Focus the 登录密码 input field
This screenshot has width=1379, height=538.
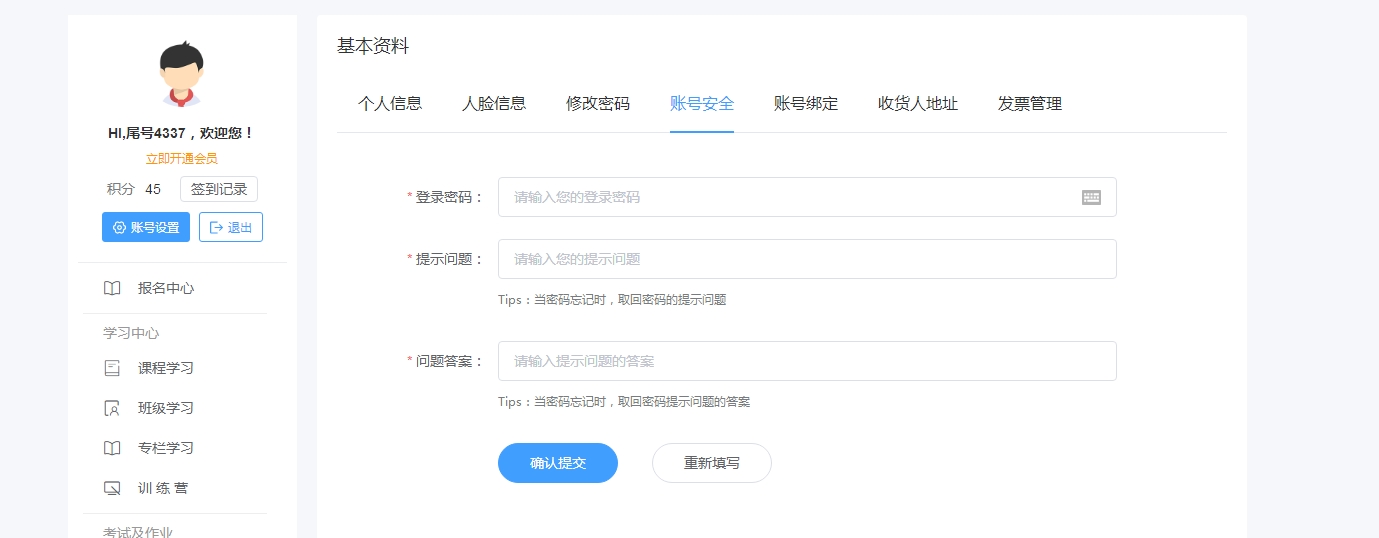tap(807, 197)
